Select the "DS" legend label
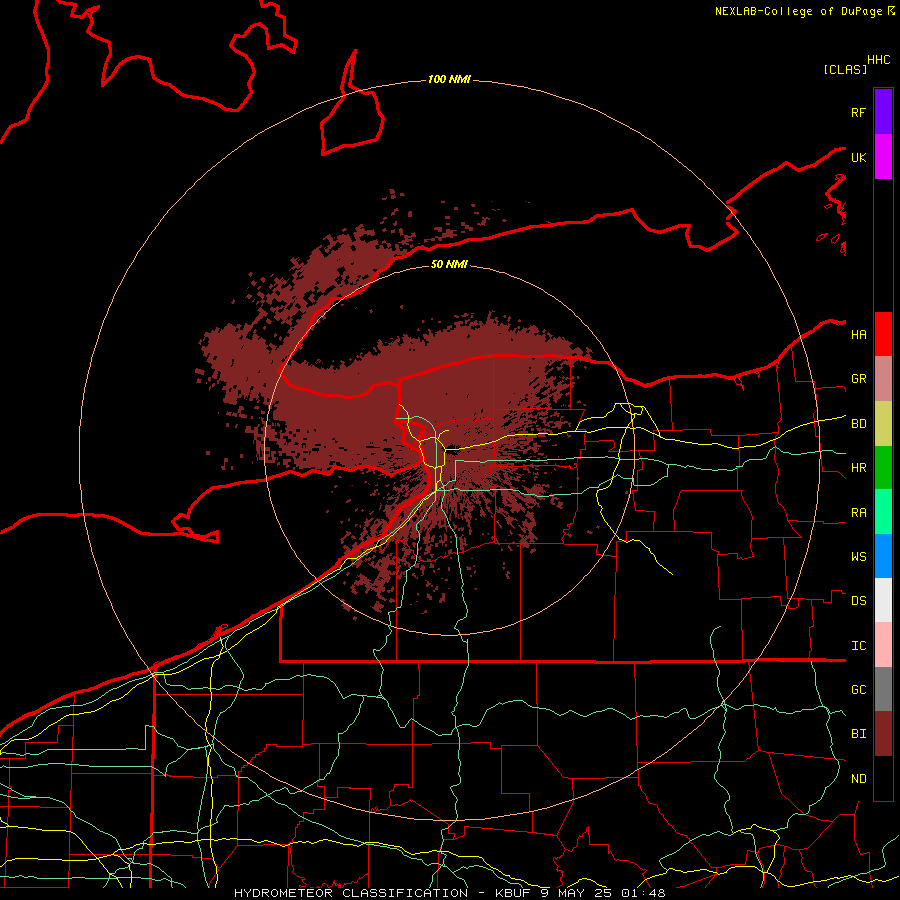900x900 pixels. (x=858, y=601)
